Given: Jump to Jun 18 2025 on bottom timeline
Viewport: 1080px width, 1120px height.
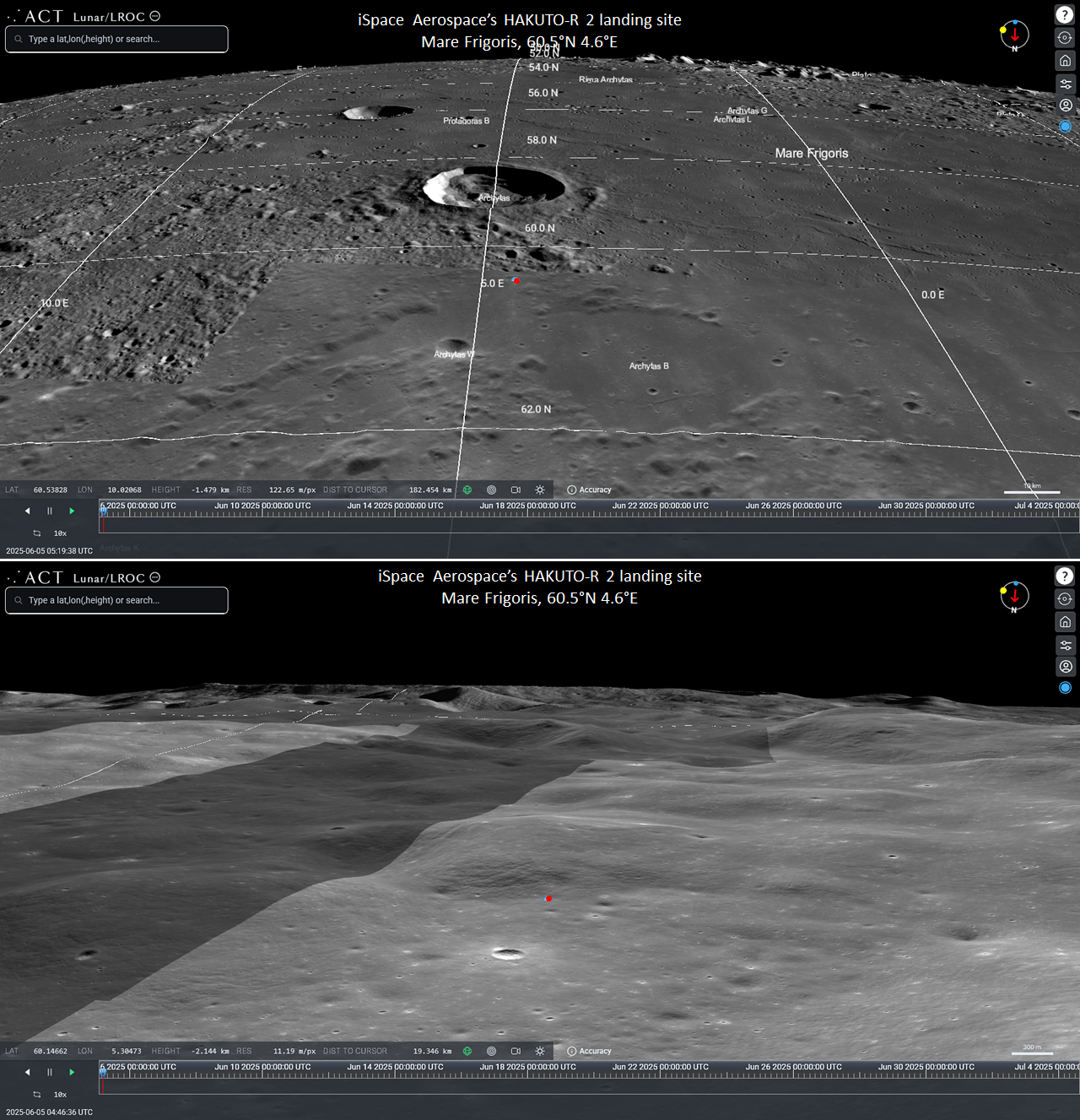Looking at the screenshot, I should coord(528,1068).
